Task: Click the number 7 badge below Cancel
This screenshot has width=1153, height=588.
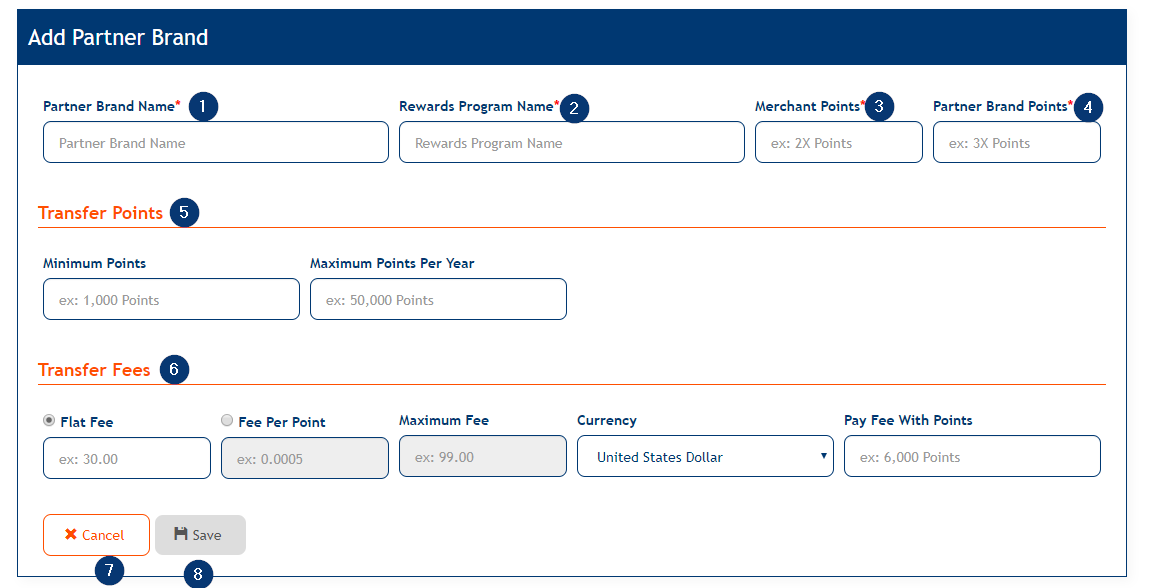Action: 109,571
